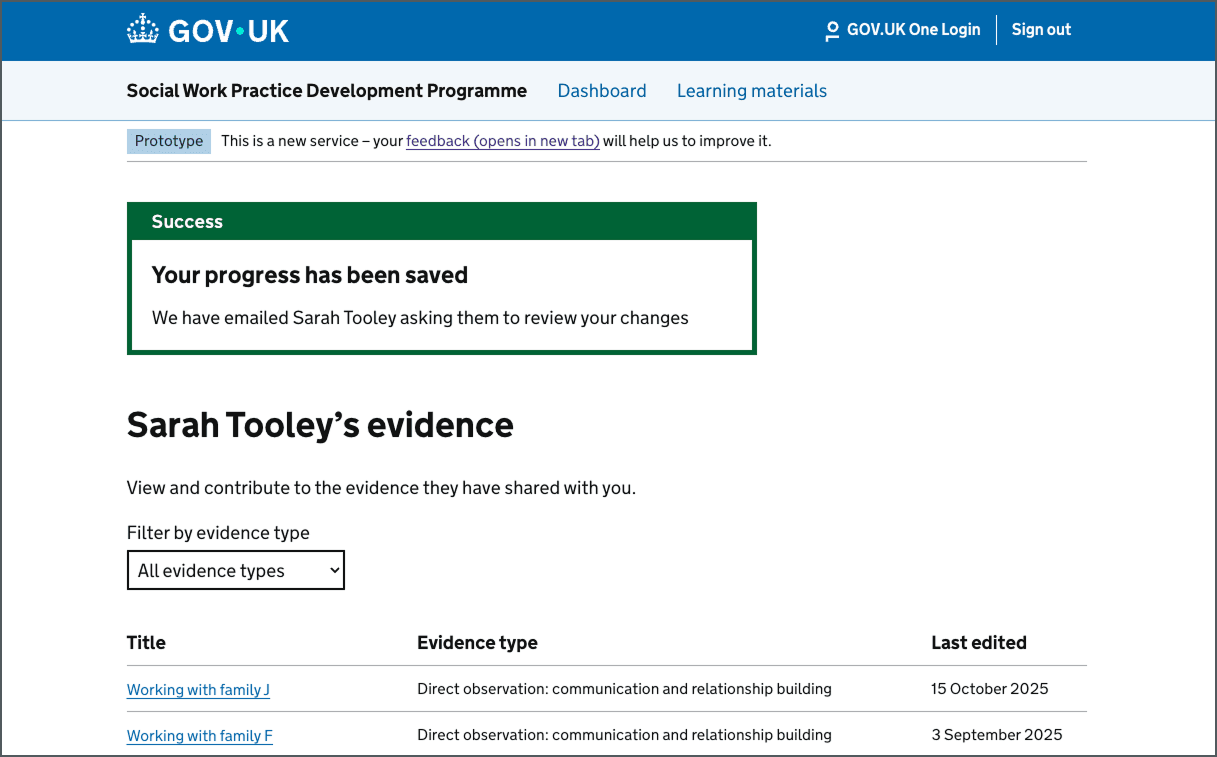This screenshot has width=1217, height=757.
Task: Click the GOV.UK crown logo
Action: point(143,29)
